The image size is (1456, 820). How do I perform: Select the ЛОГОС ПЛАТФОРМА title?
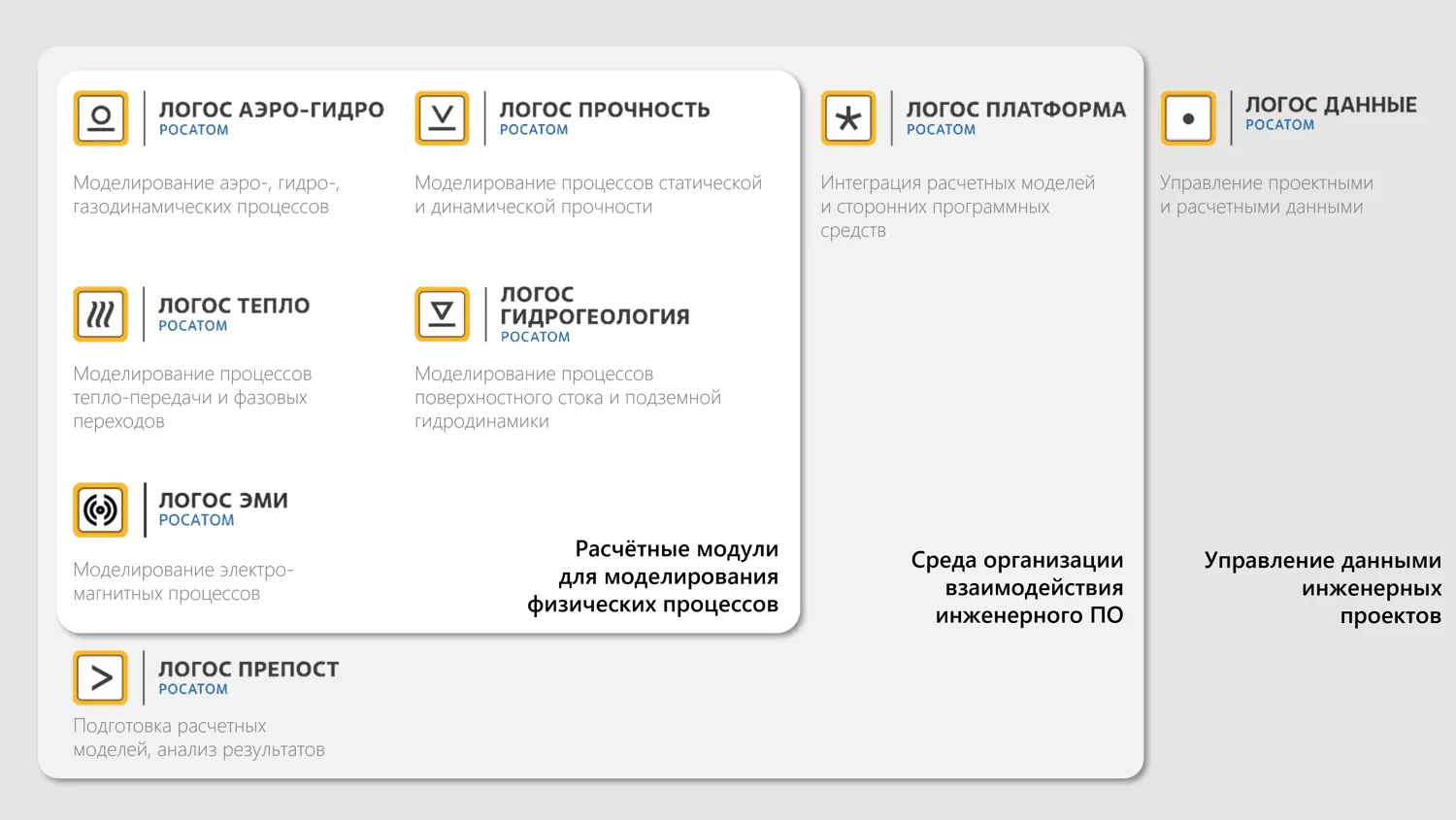click(1016, 110)
